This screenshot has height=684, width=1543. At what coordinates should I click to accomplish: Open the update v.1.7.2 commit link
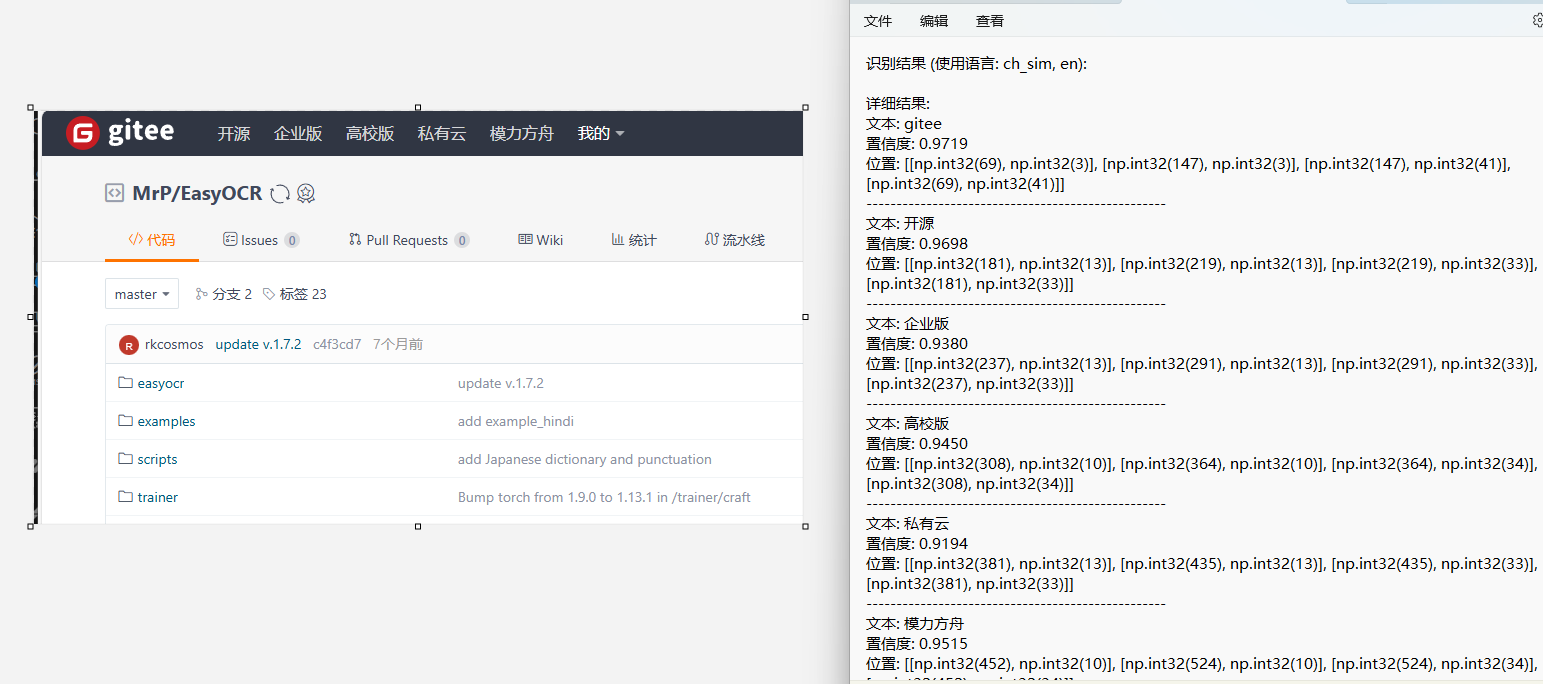click(258, 344)
